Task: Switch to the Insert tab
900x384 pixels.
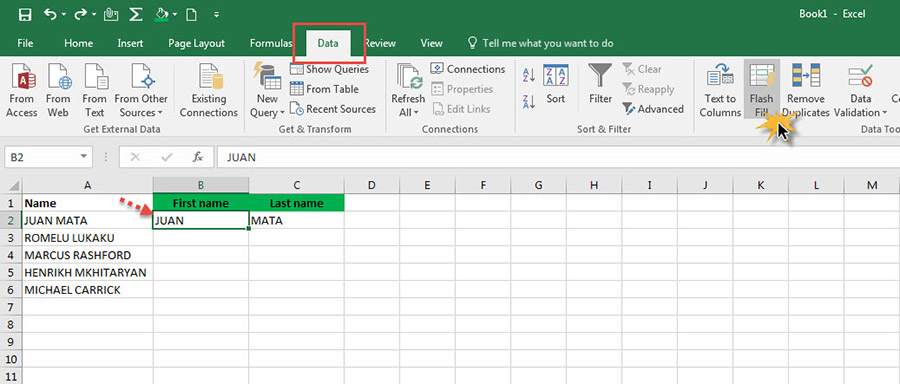Action: tap(130, 43)
